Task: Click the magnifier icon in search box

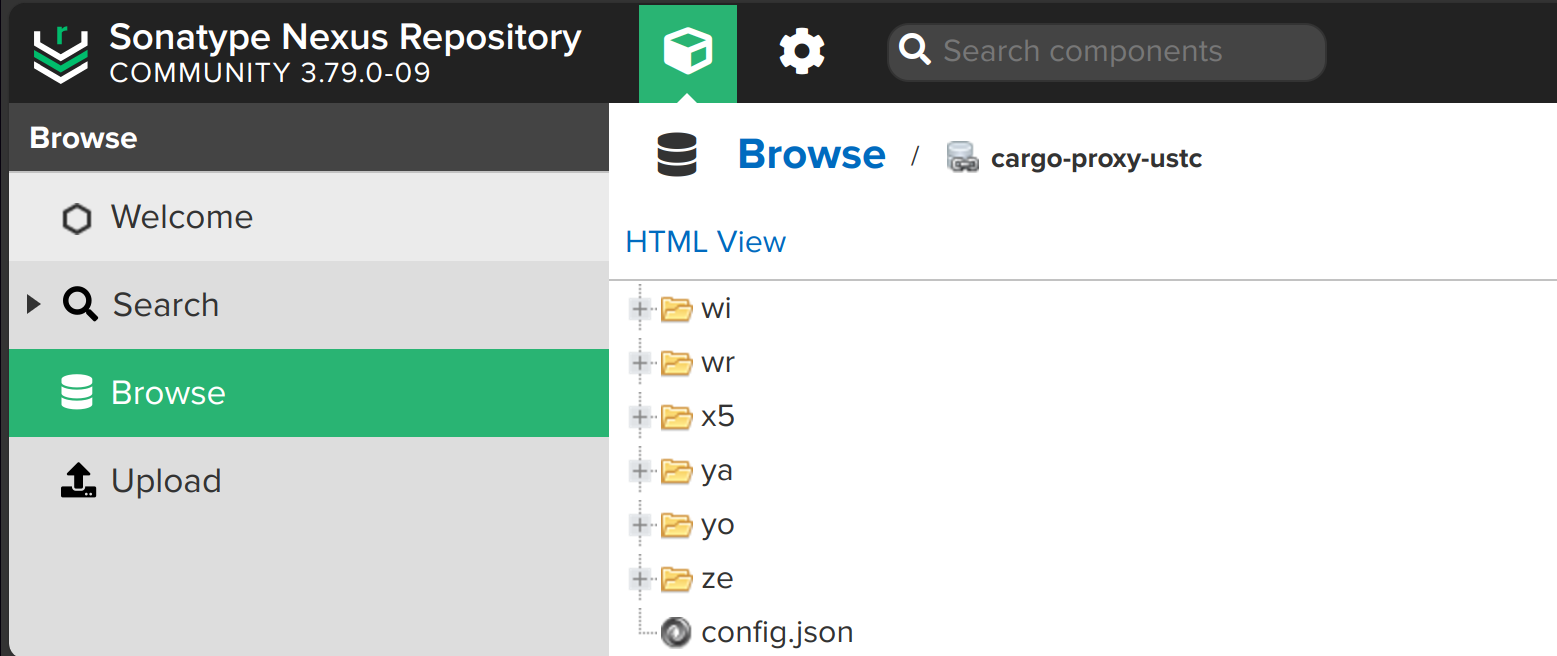Action: click(x=914, y=49)
